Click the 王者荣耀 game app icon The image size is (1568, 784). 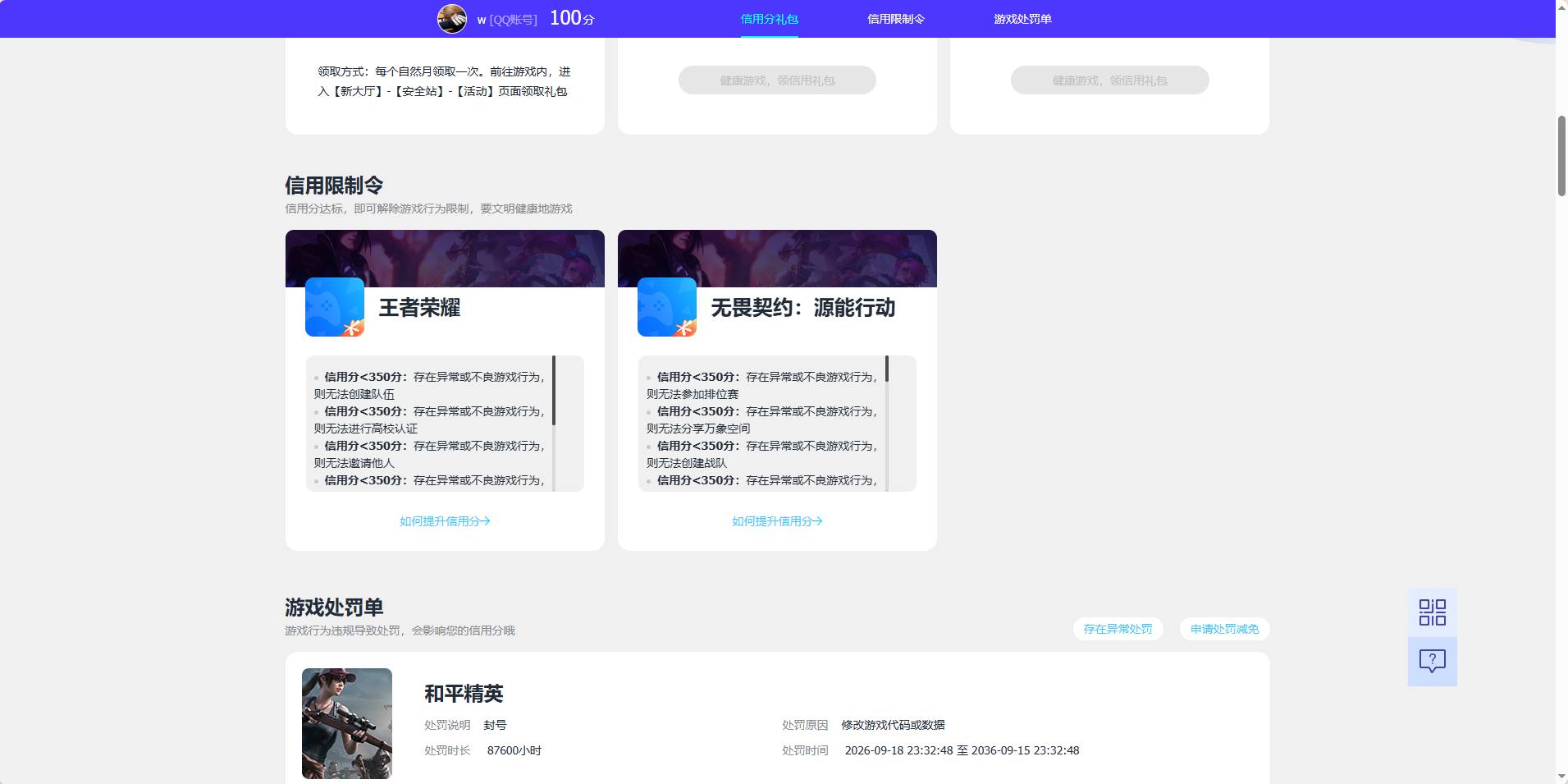click(335, 307)
